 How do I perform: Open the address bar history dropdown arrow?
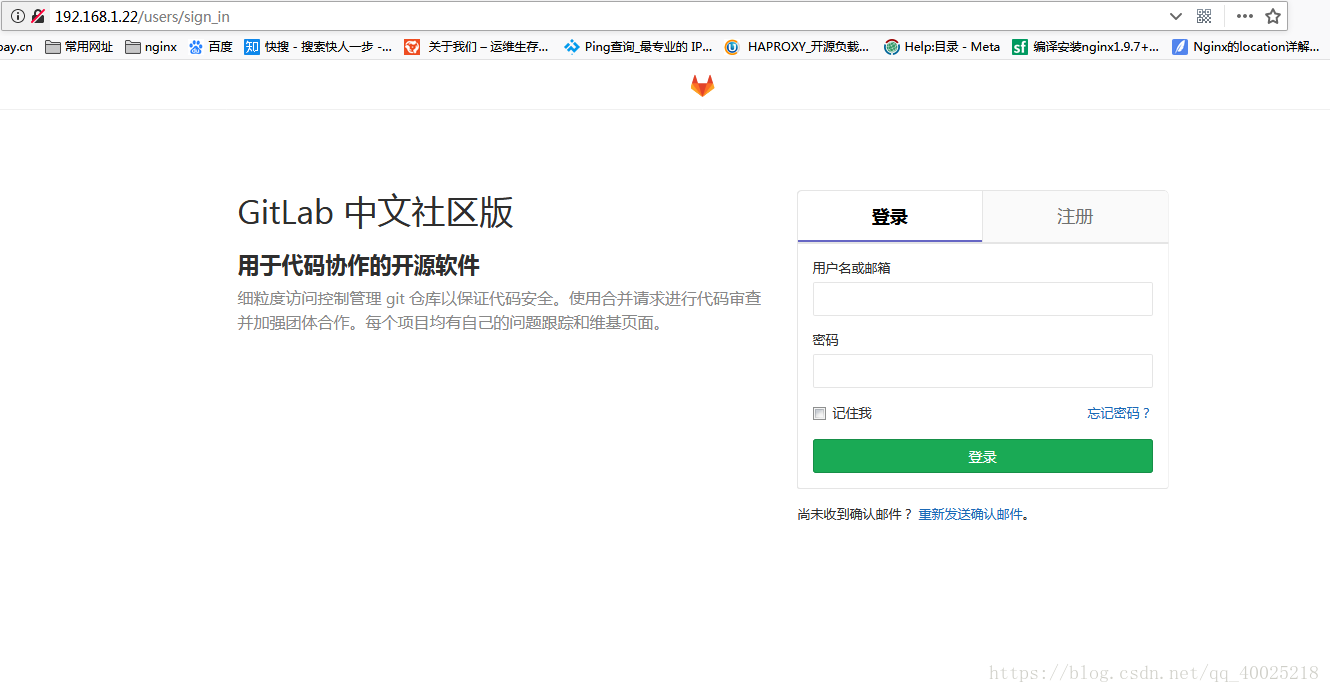[x=1176, y=16]
